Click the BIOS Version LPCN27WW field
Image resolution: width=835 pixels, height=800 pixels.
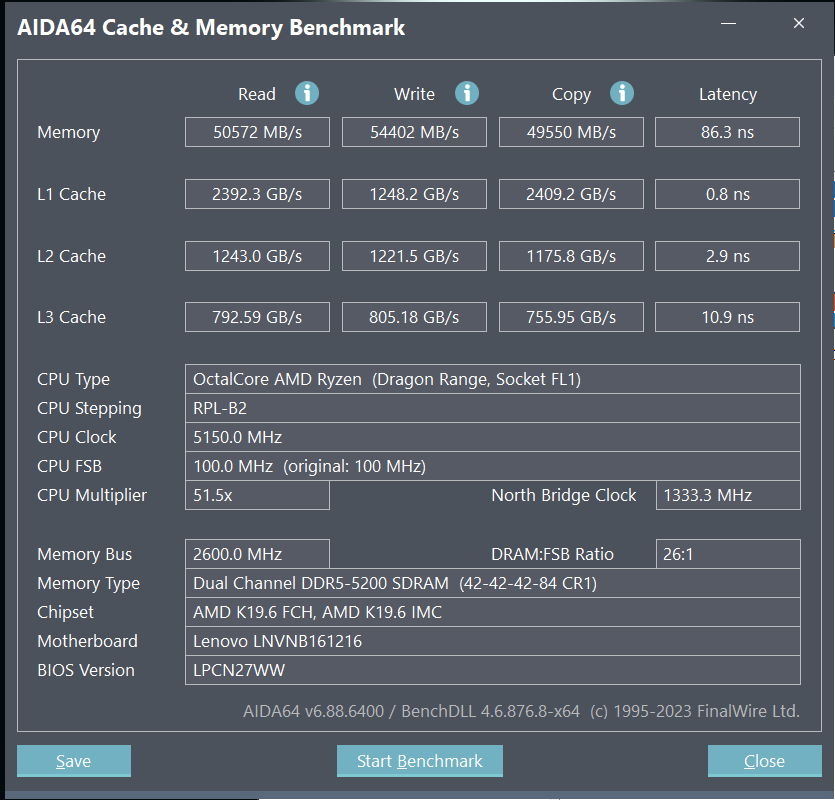click(x=493, y=670)
